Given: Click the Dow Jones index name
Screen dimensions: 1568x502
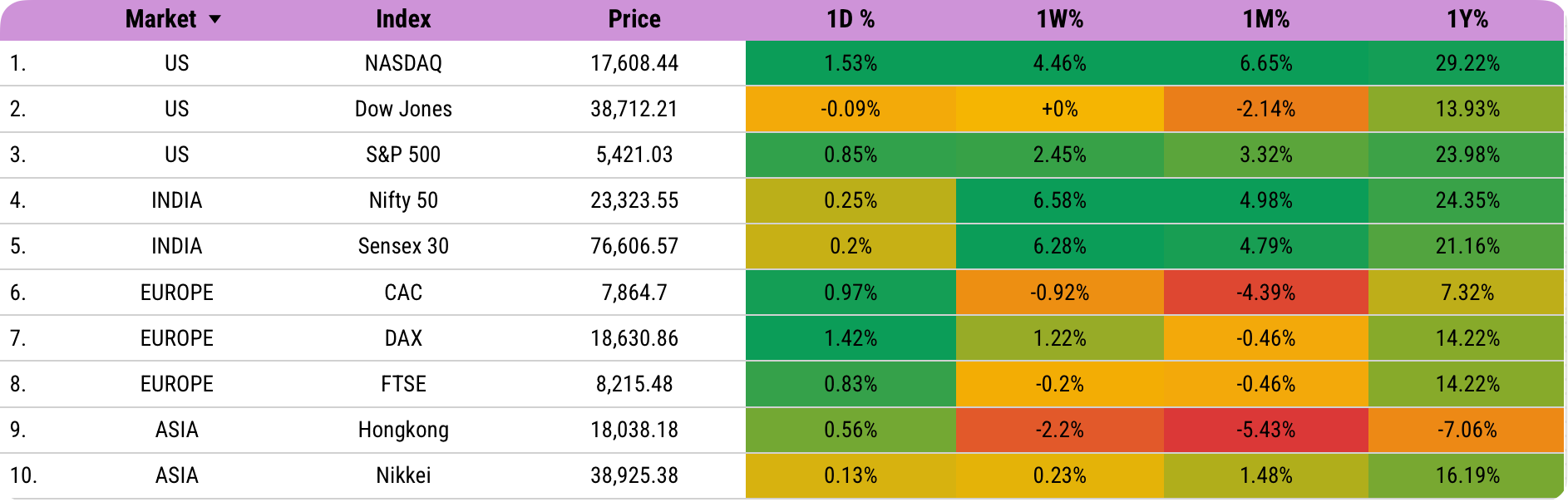Looking at the screenshot, I should pyautogui.click(x=403, y=109).
